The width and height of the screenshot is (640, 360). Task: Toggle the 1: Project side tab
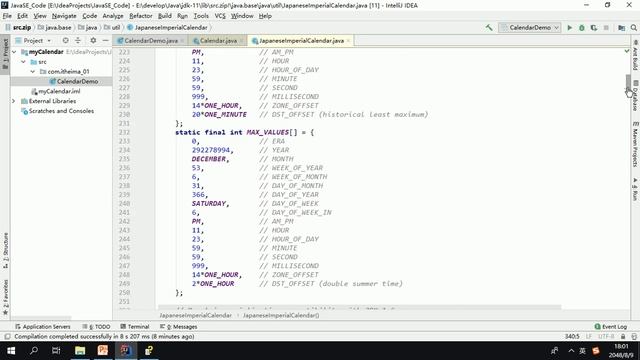click(x=5, y=53)
